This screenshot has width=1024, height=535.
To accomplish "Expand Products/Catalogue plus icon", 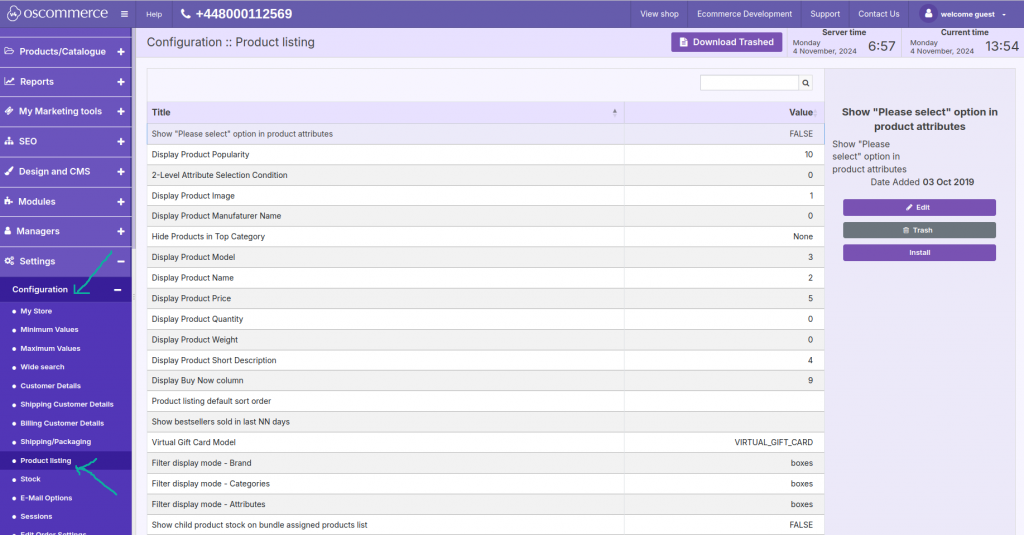I will click(x=121, y=52).
